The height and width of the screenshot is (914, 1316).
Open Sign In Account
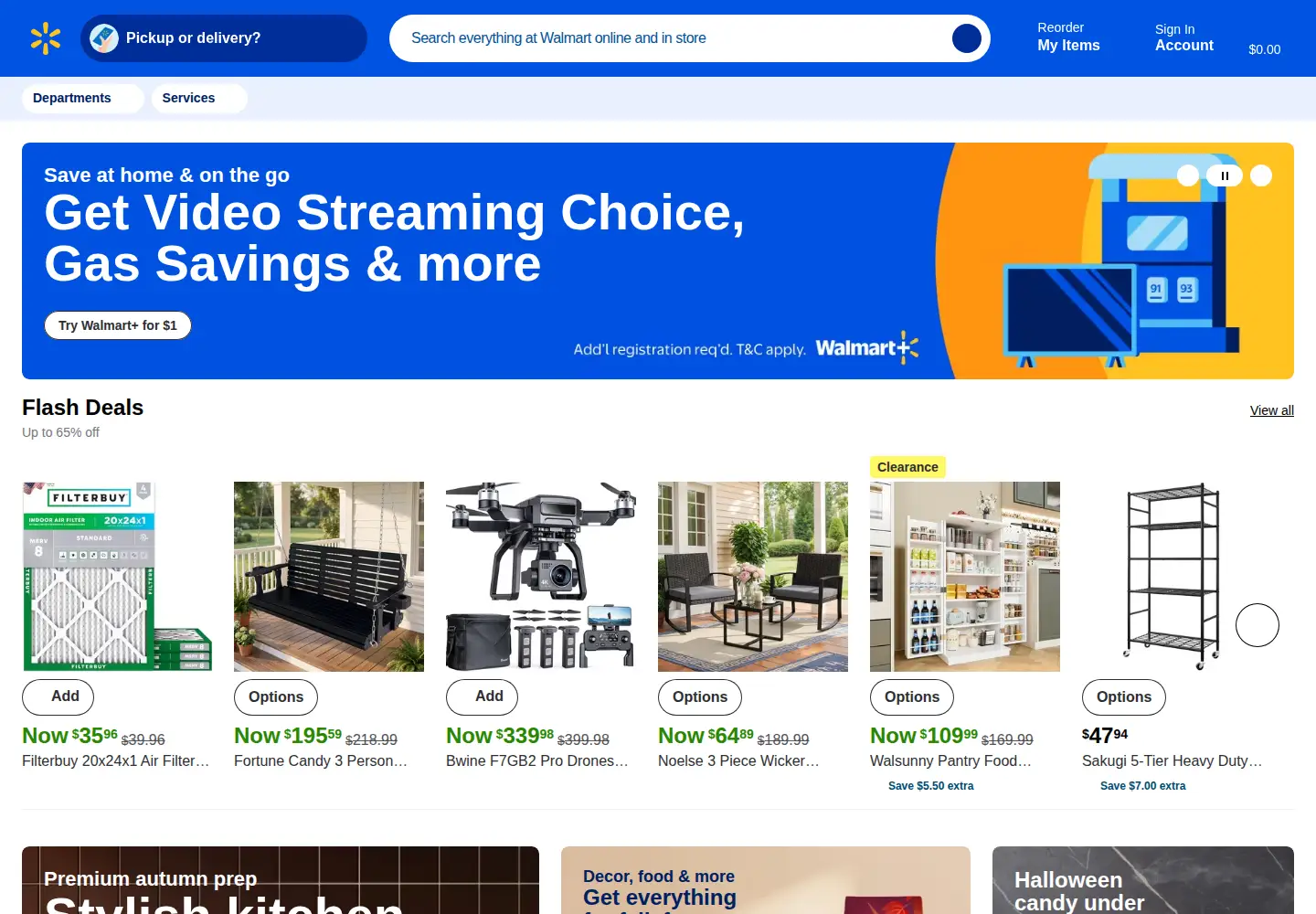point(1184,37)
